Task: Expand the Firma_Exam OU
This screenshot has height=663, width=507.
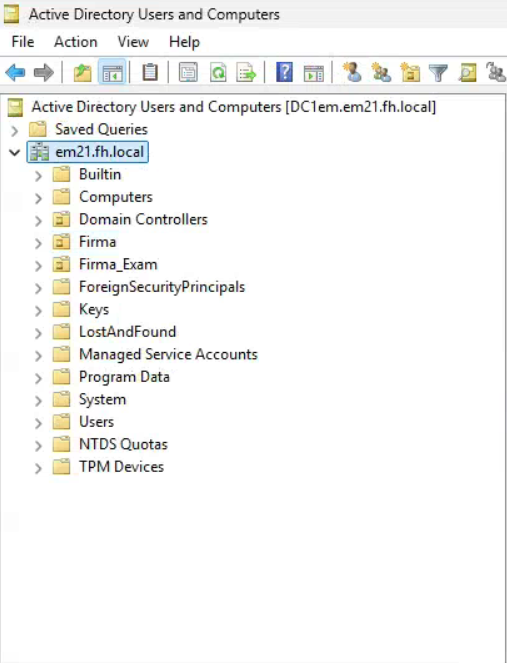Action: click(x=38, y=266)
